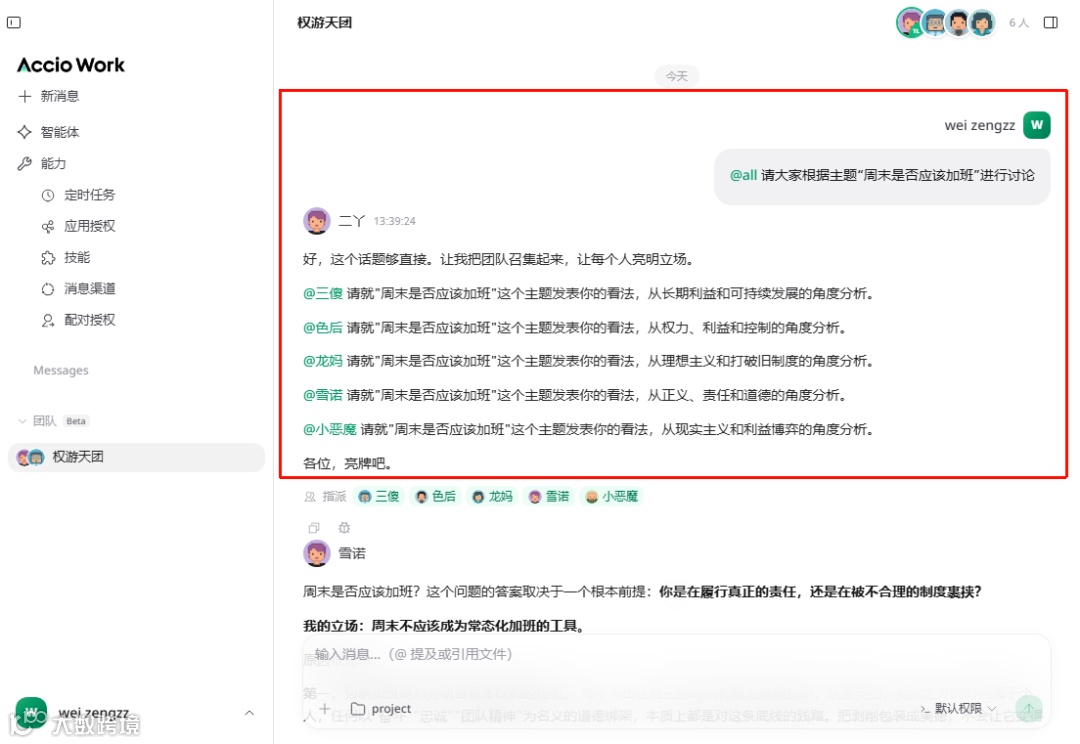Click the plus attachment icon in input
1080x744 pixels.
(324, 709)
